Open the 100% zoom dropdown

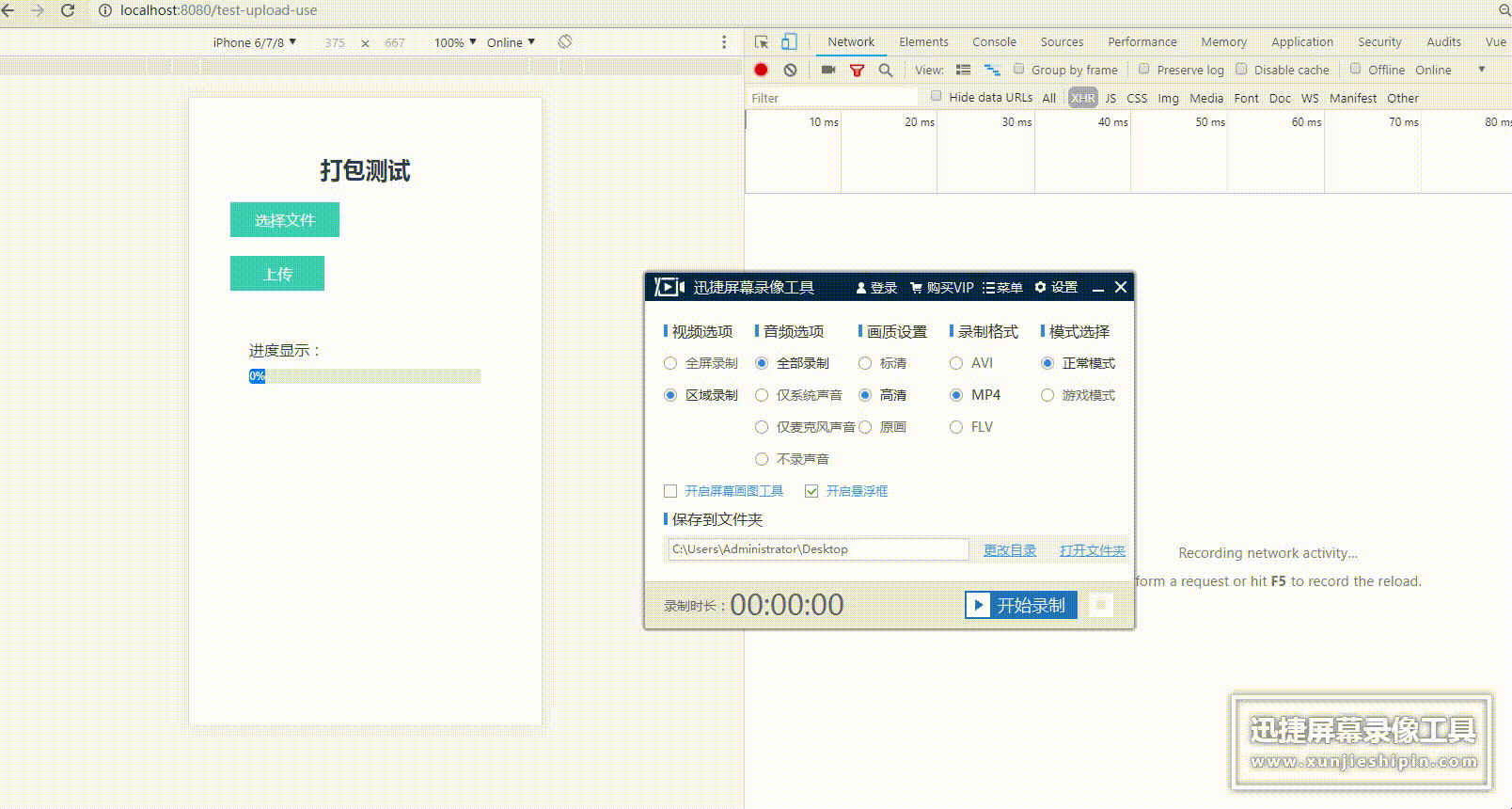click(x=455, y=42)
